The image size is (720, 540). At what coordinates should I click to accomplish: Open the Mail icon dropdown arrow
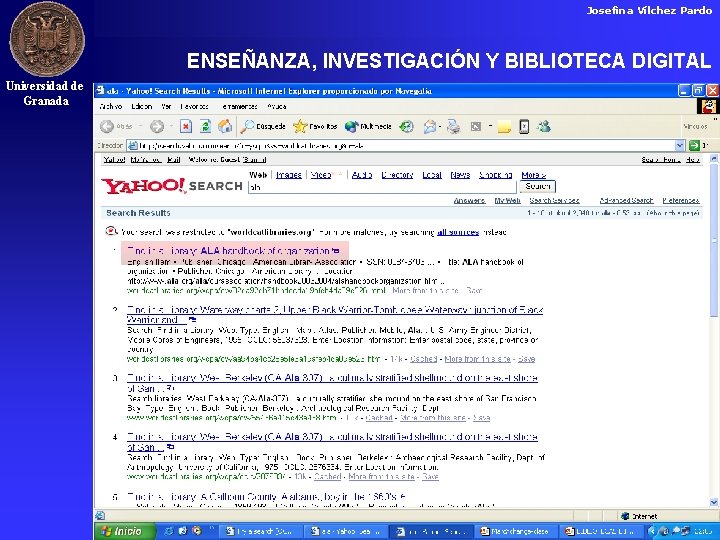(x=440, y=126)
